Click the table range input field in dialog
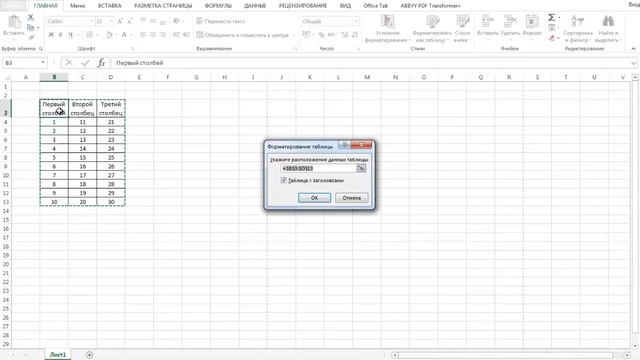 point(318,168)
